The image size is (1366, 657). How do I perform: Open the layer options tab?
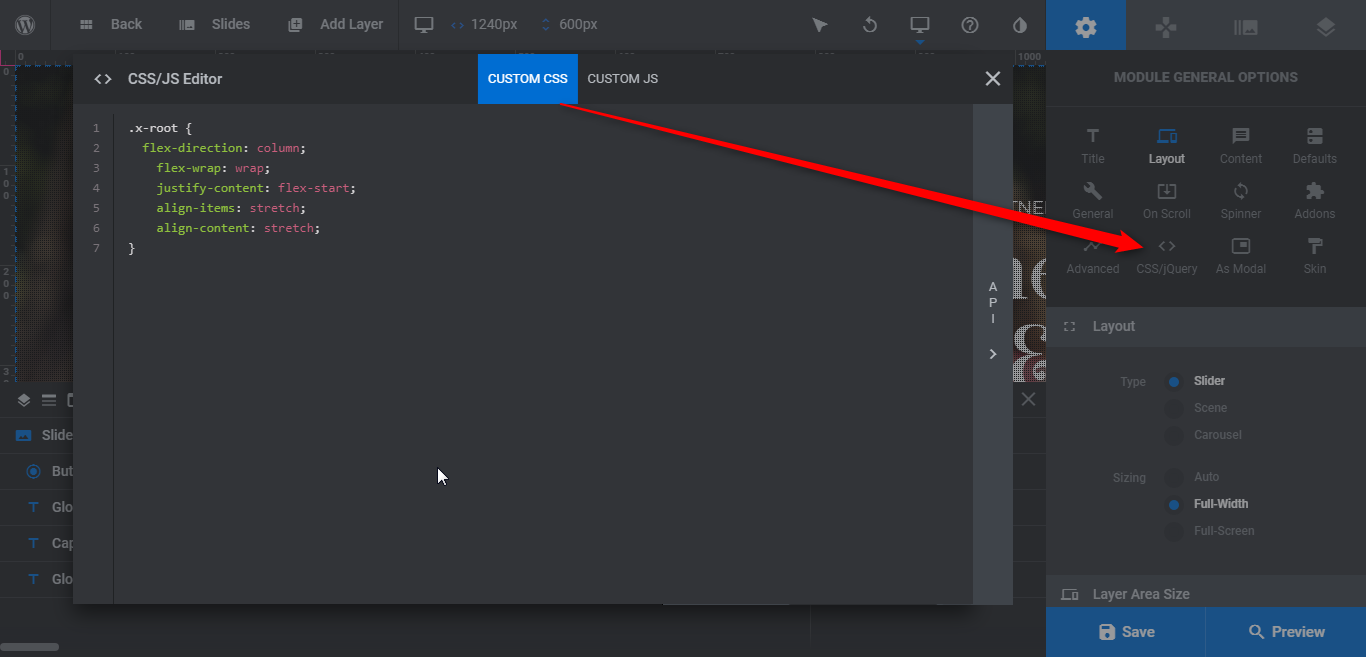pyautogui.click(x=1326, y=25)
